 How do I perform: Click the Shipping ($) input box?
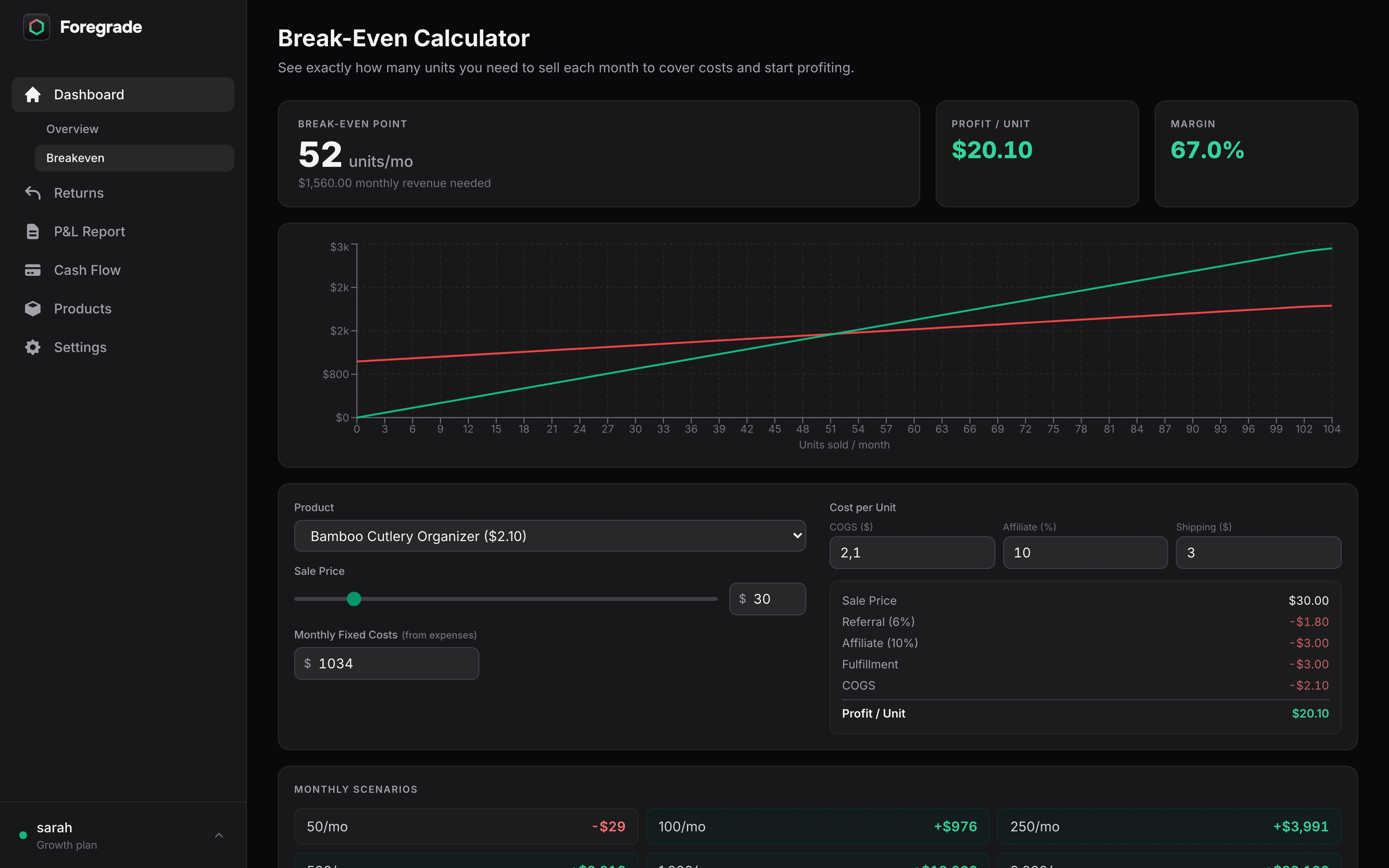pos(1258,552)
